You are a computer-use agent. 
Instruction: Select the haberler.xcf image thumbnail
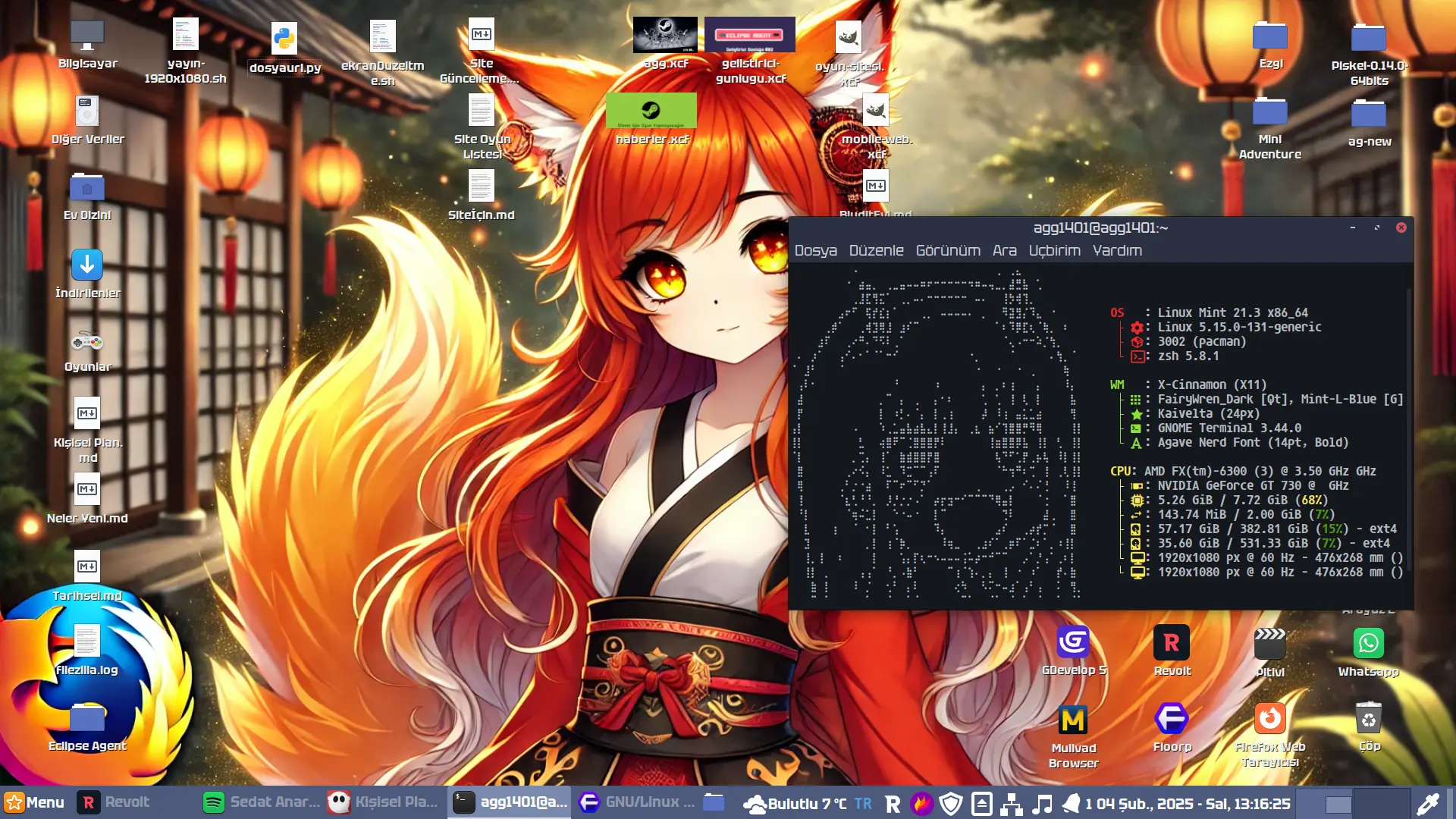(651, 119)
